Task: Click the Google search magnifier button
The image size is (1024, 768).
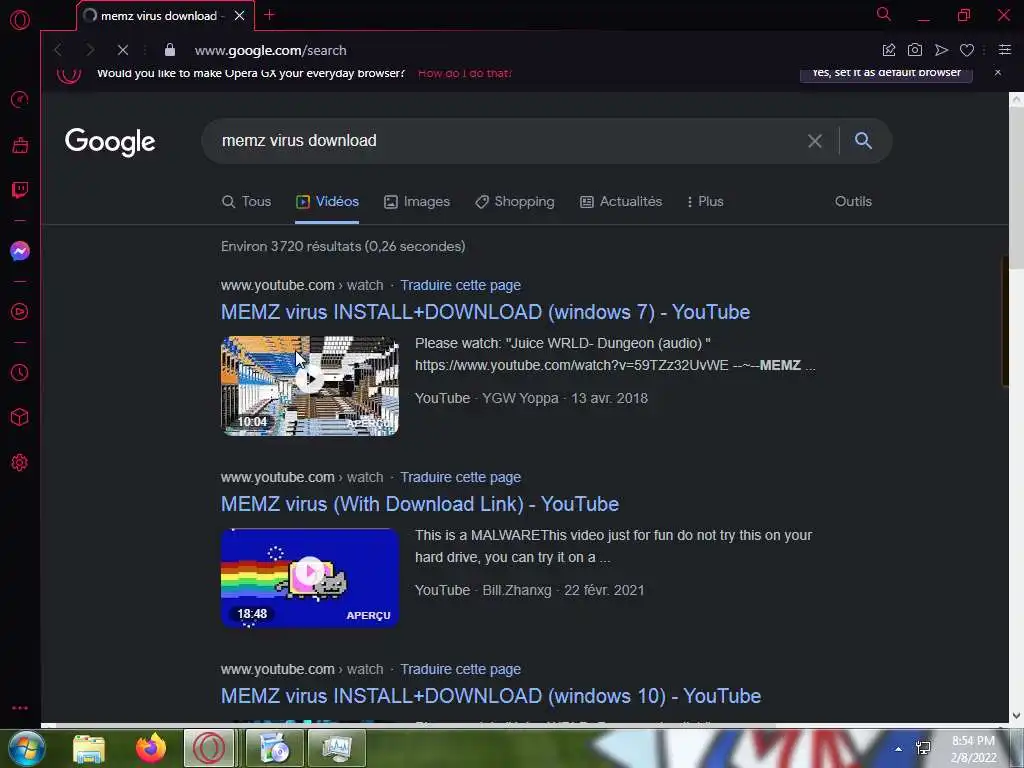Action: pos(863,140)
